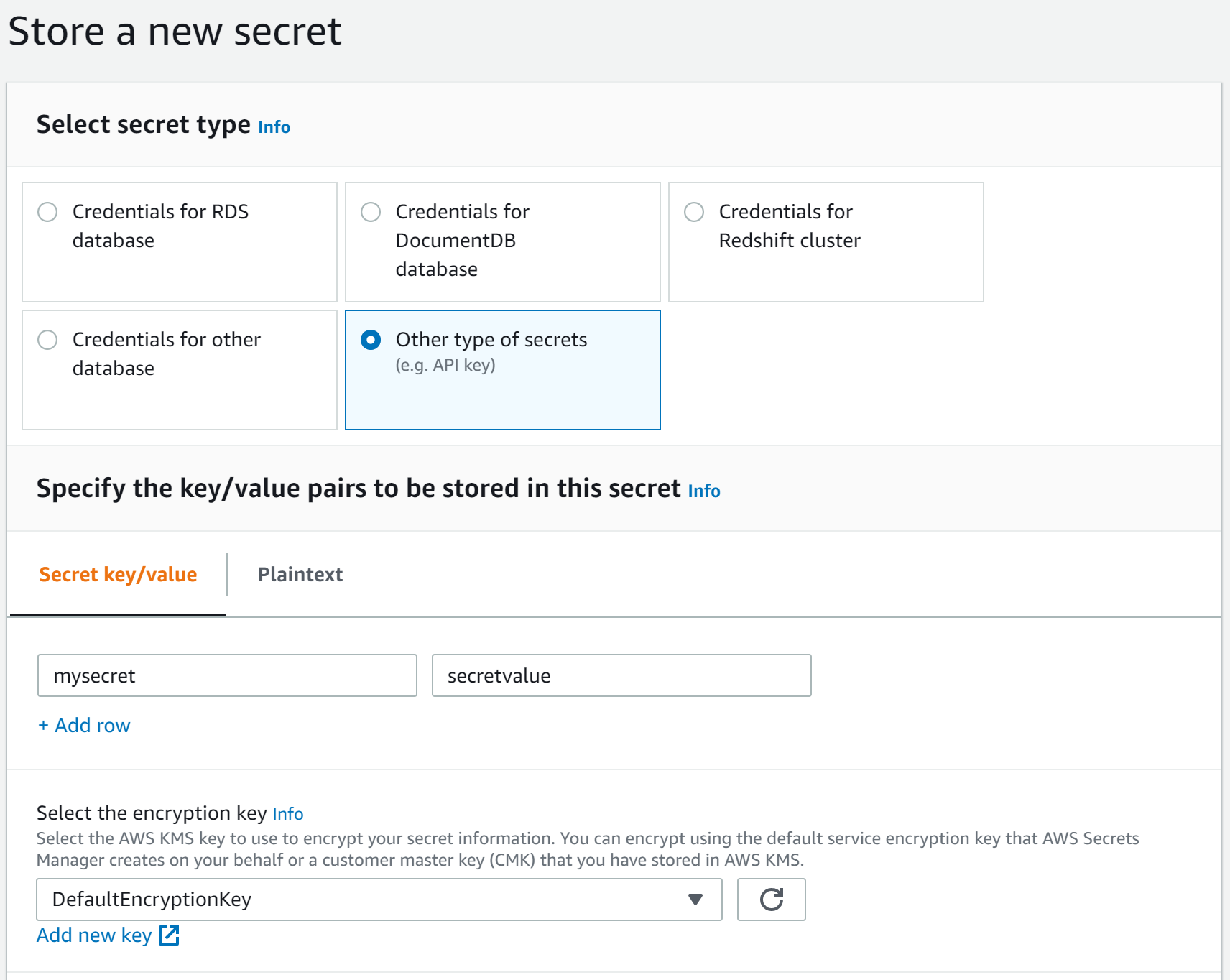The image size is (1230, 980).
Task: Open the Add new key link
Action: point(94,935)
